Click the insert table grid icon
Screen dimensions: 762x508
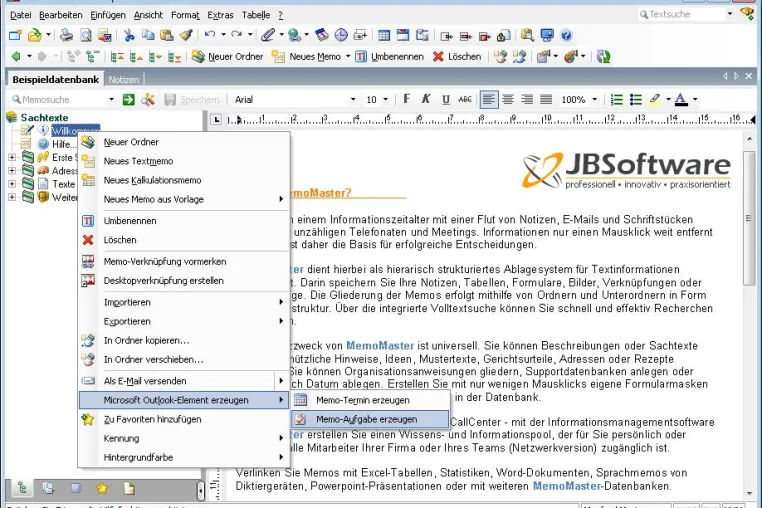coord(384,35)
